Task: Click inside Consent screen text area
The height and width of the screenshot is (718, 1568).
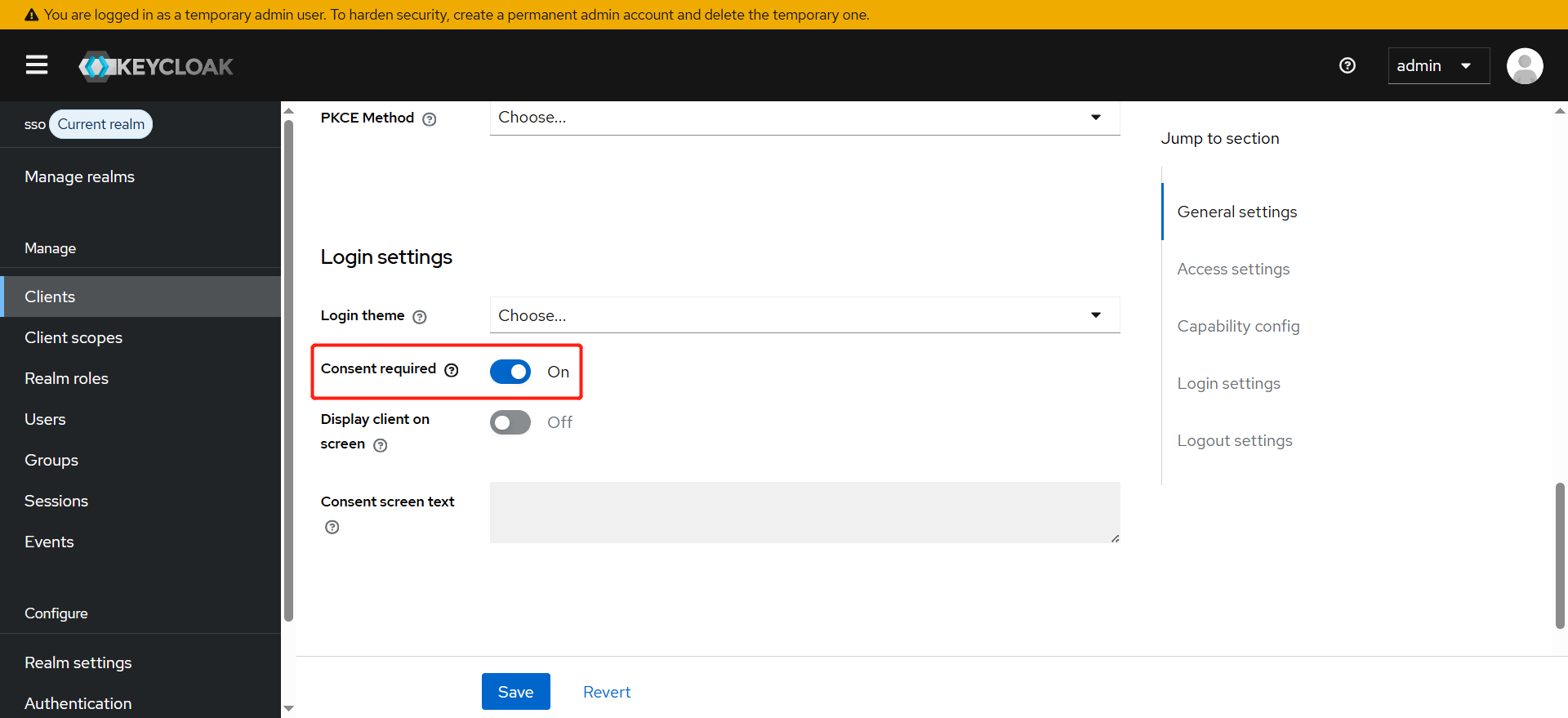Action: 804,512
